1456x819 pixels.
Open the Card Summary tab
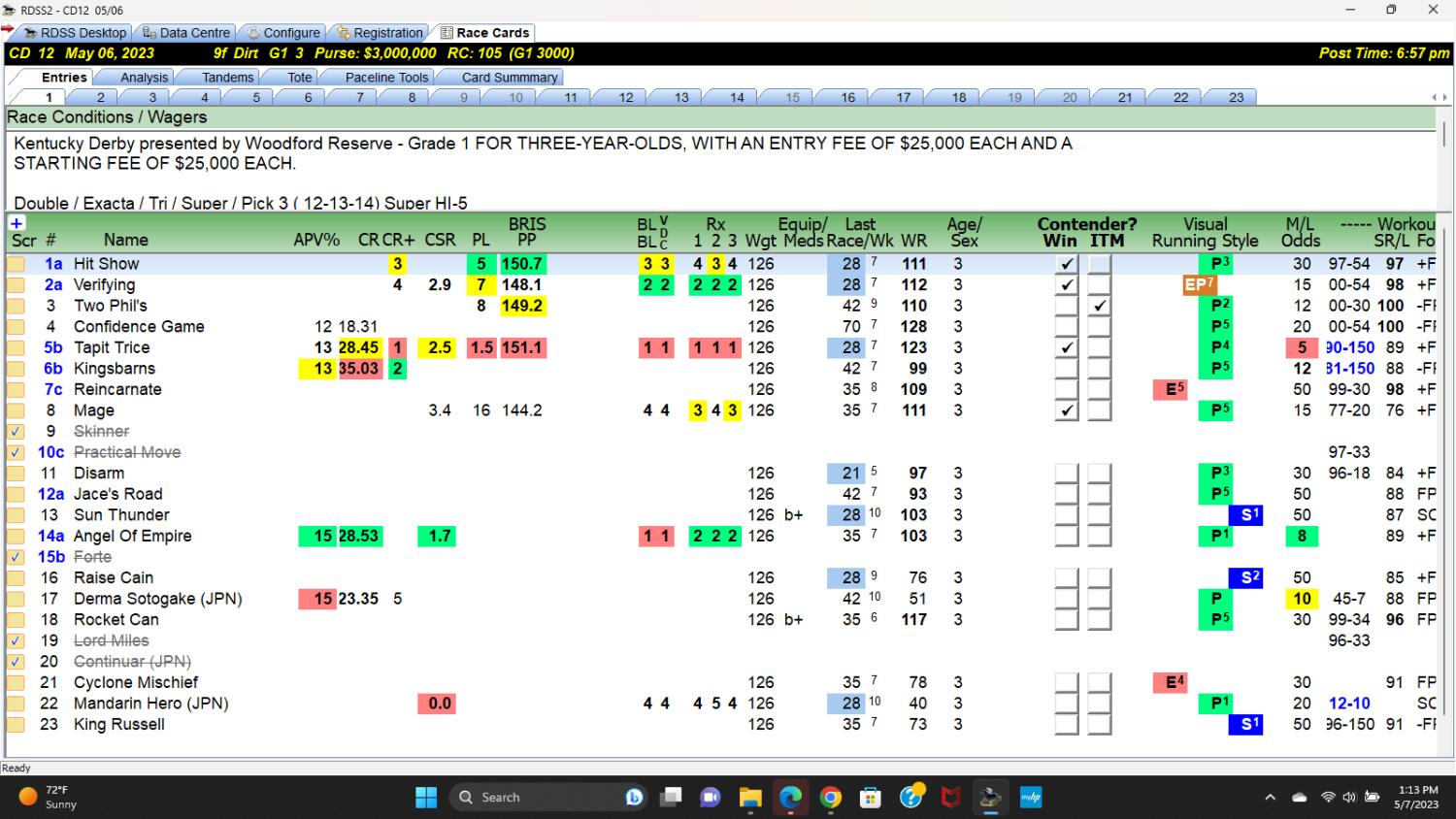tap(510, 78)
